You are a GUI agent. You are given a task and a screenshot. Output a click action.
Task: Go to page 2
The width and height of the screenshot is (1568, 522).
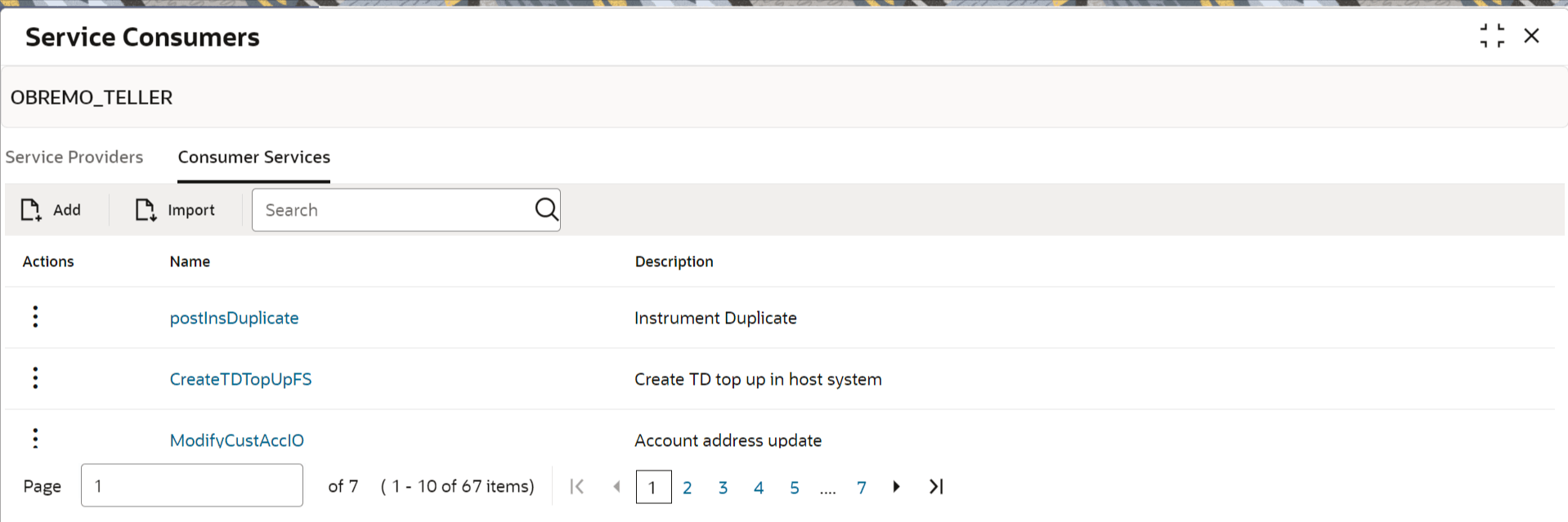tap(688, 488)
